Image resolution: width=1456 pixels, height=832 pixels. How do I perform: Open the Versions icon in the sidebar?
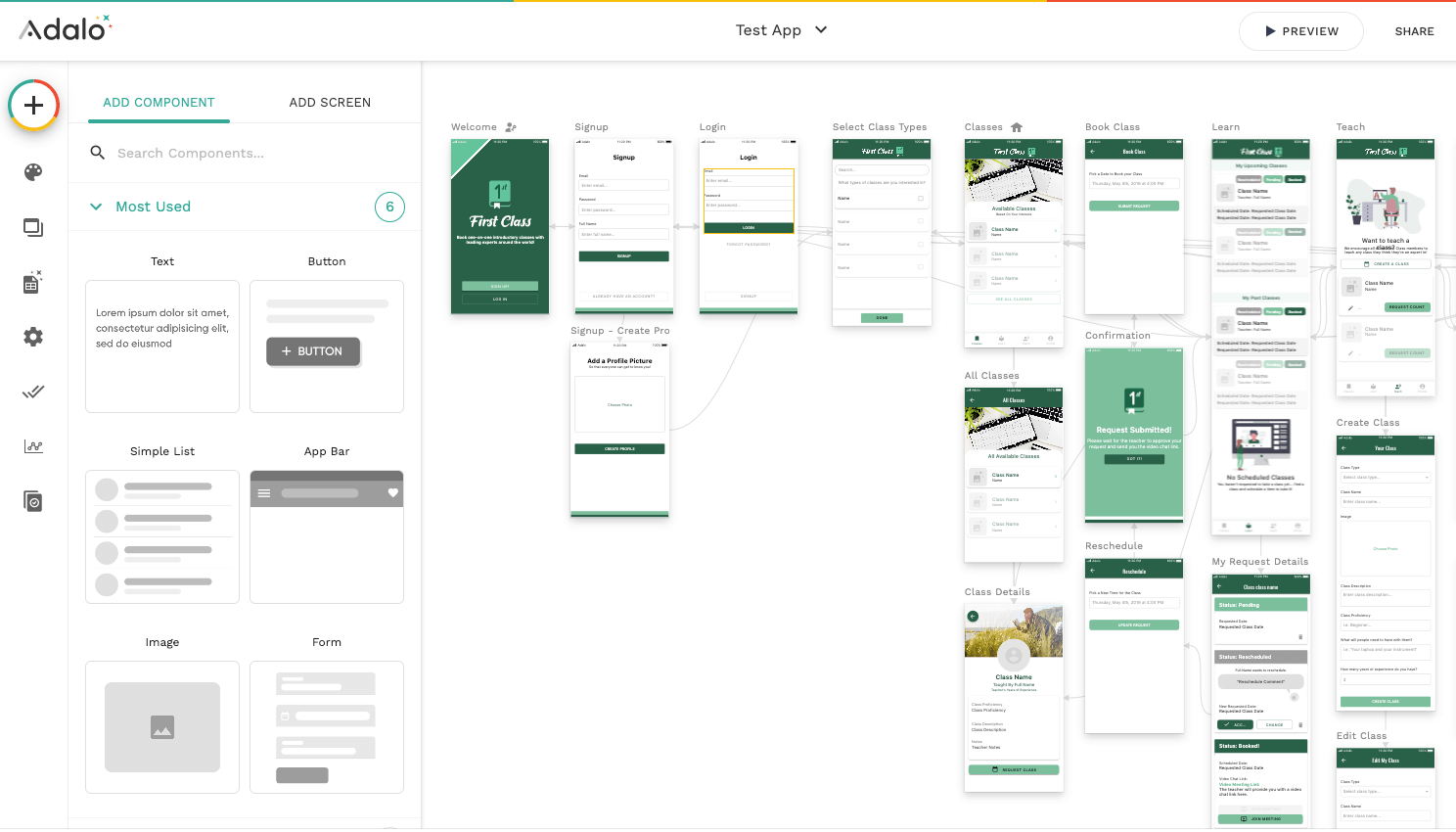point(34,500)
